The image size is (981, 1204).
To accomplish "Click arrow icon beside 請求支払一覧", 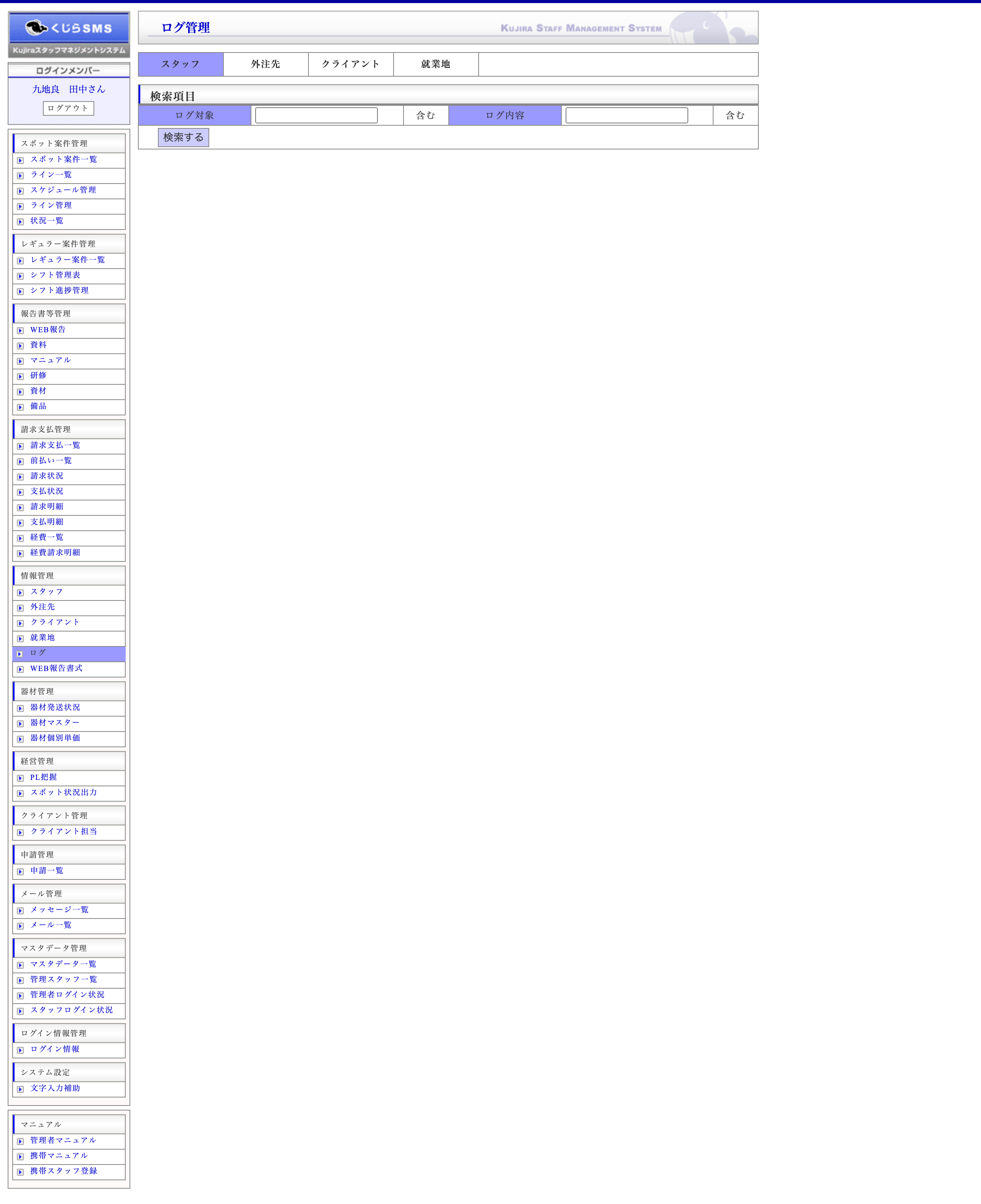I will (x=20, y=446).
